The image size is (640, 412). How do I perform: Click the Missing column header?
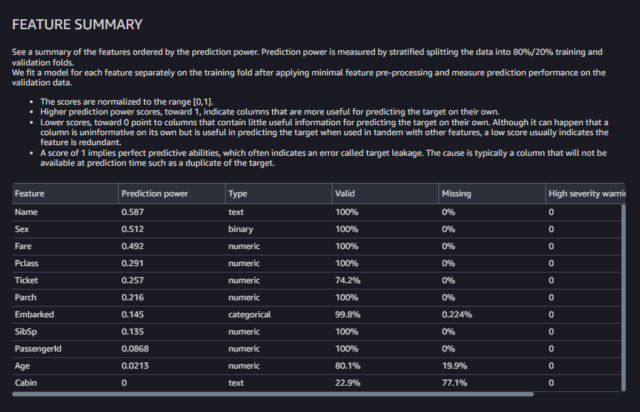point(492,194)
